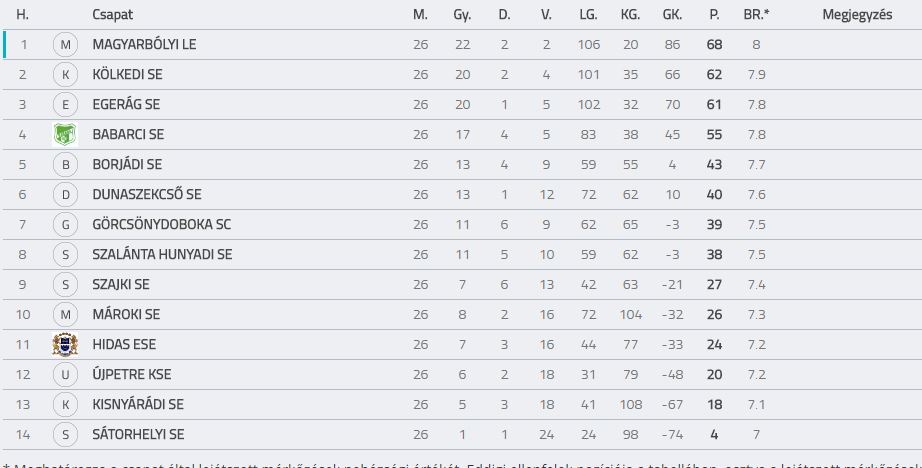Click the P. points column header
This screenshot has width=922, height=468.
714,15
